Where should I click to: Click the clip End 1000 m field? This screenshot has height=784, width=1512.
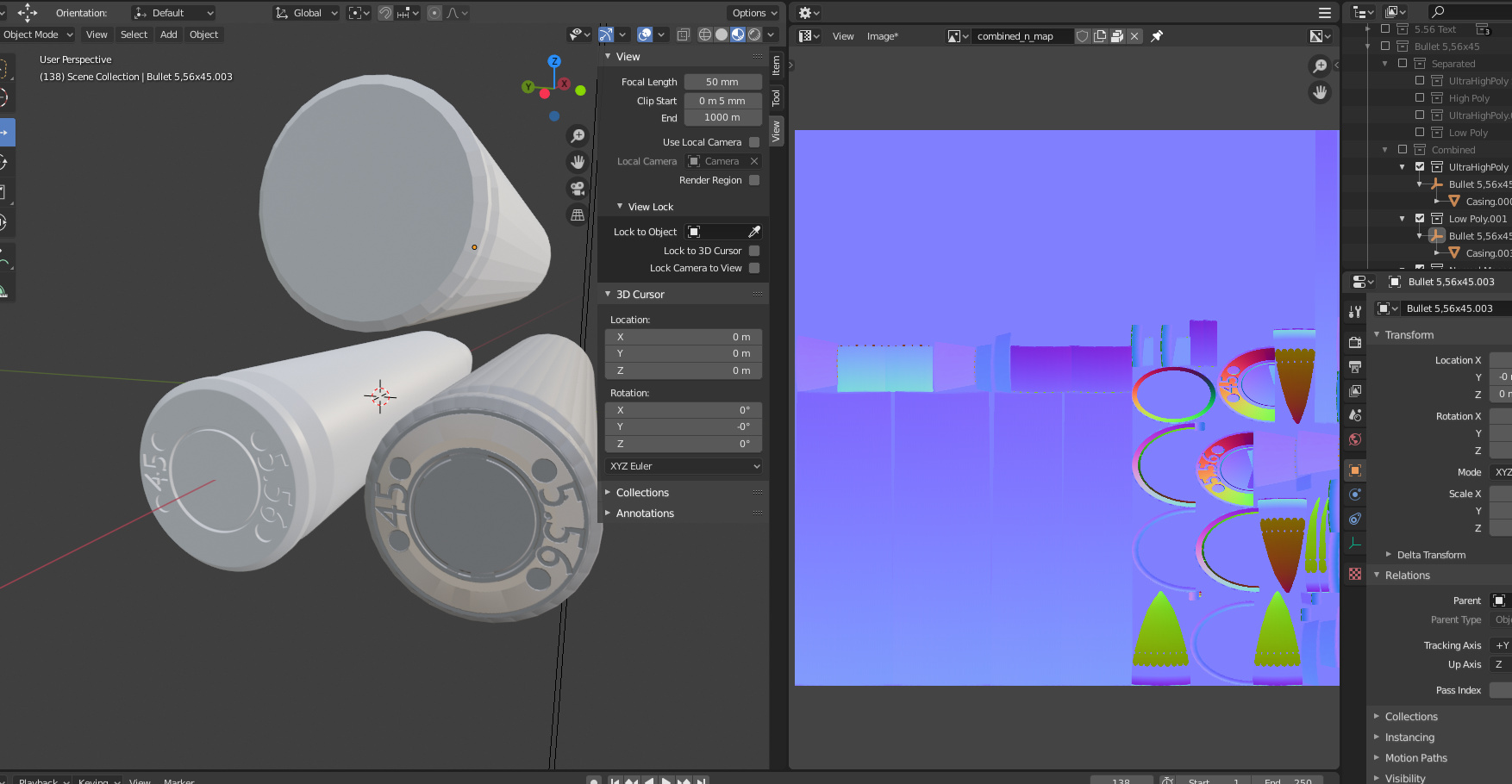pyautogui.click(x=722, y=117)
